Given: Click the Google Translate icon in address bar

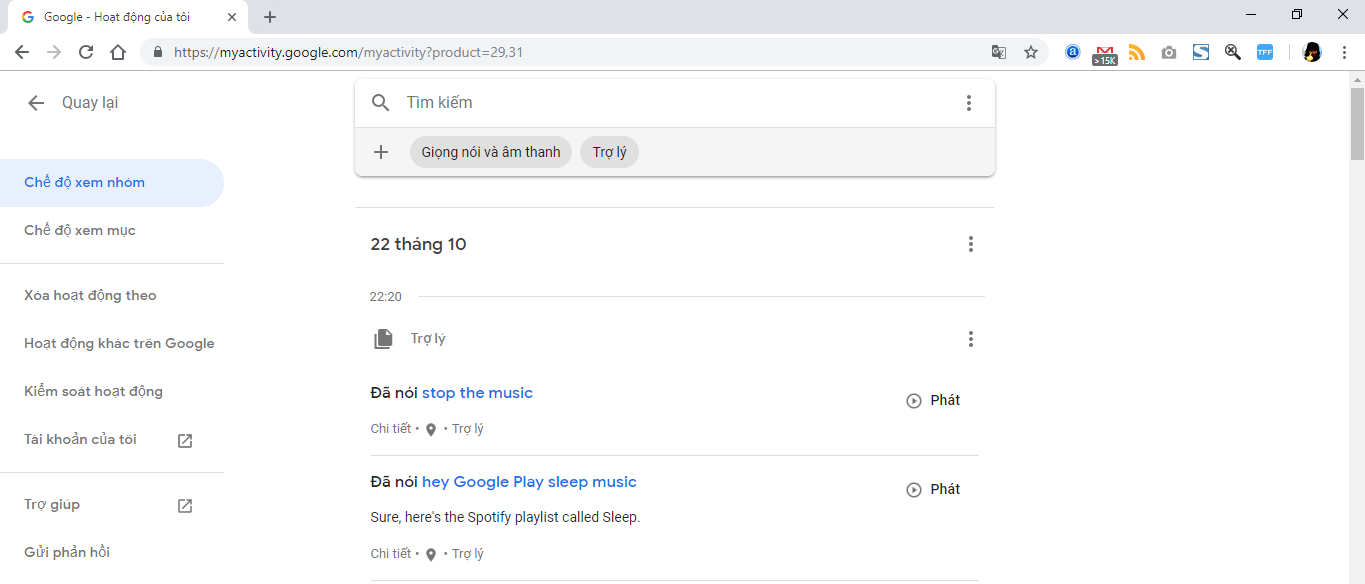Looking at the screenshot, I should (x=998, y=53).
